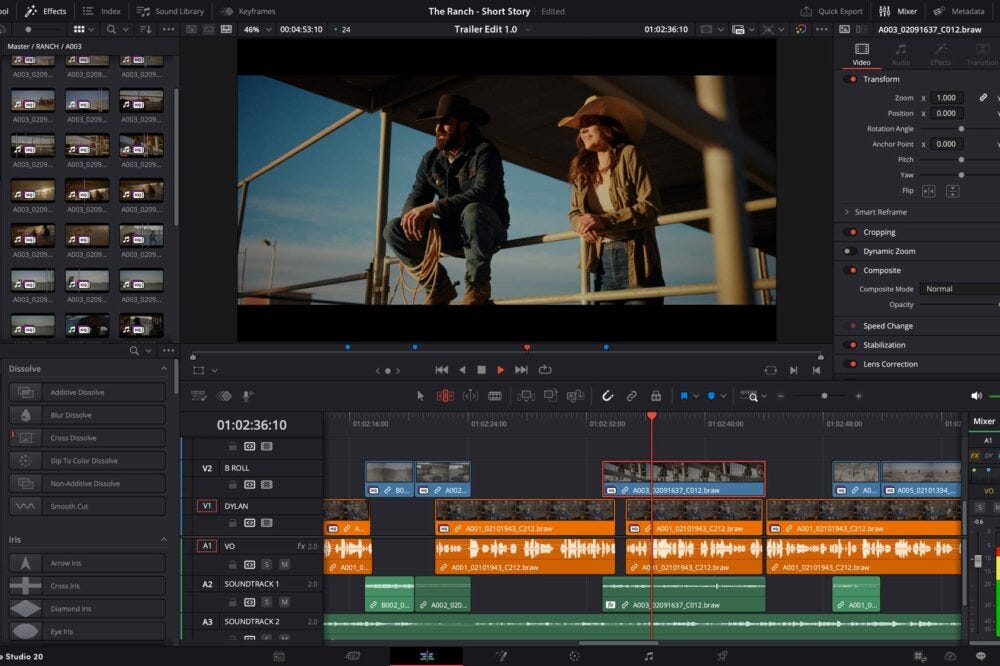Collapse the Iris transitions category

(x=164, y=540)
